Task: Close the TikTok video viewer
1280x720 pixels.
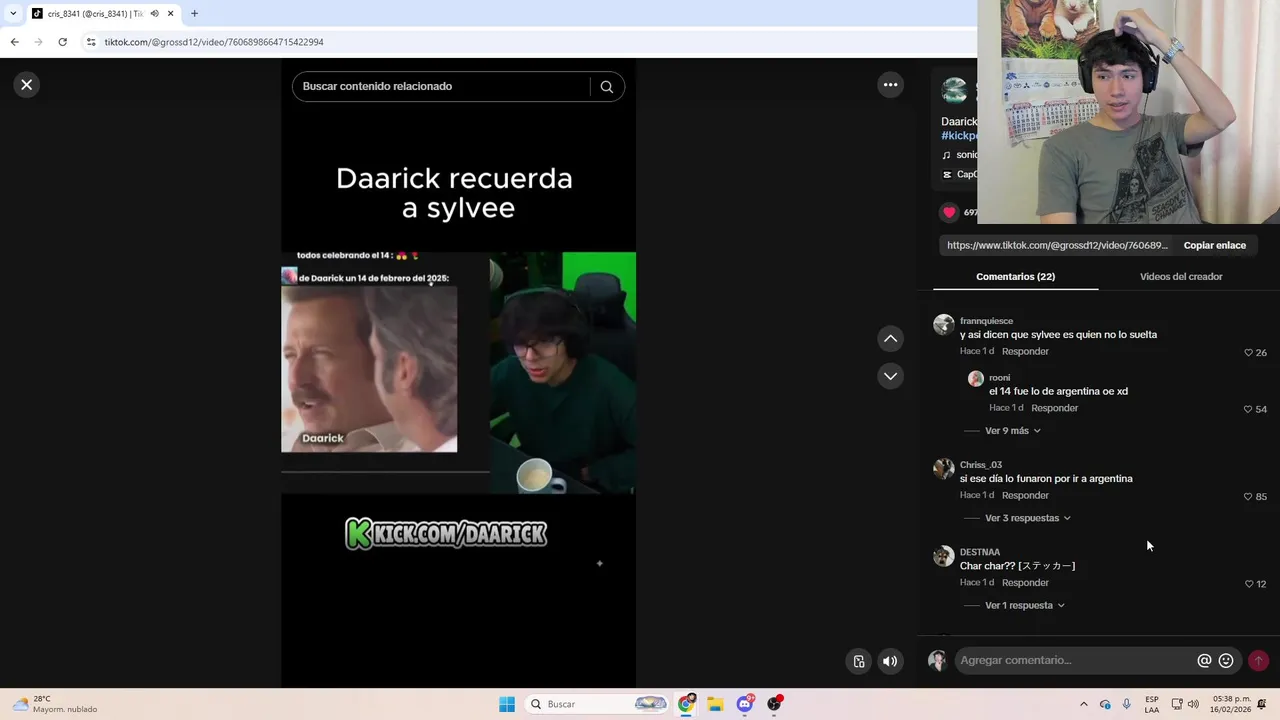Action: pos(27,85)
